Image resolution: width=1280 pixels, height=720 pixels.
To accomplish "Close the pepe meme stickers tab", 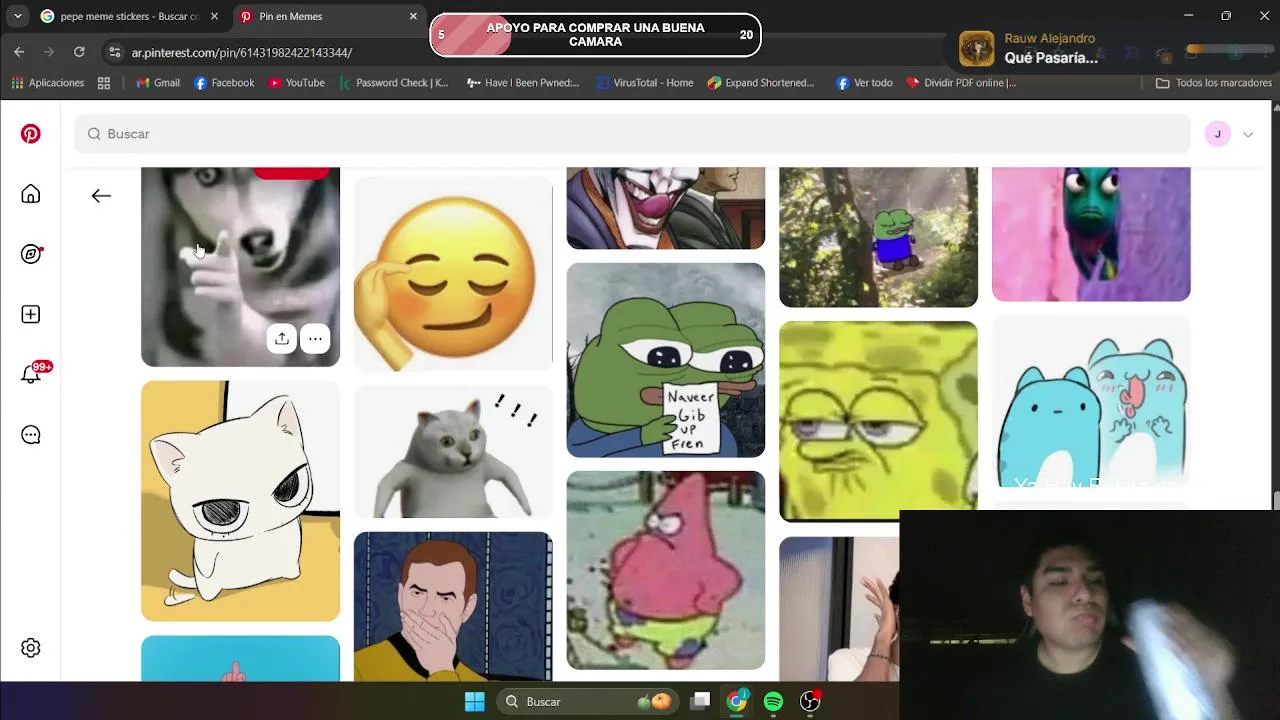I will (x=214, y=16).
